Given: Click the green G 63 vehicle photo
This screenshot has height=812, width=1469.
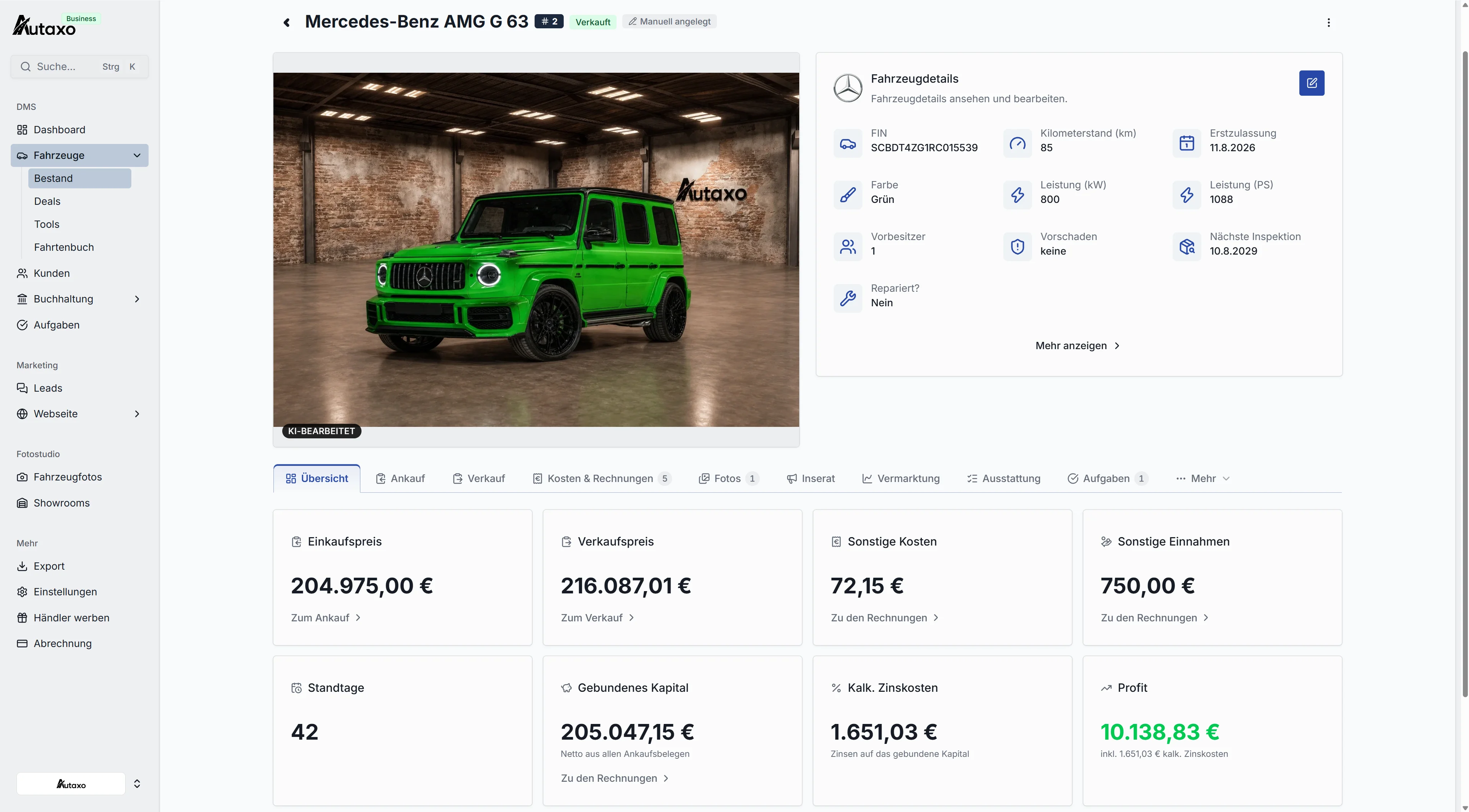Looking at the screenshot, I should tap(536, 250).
